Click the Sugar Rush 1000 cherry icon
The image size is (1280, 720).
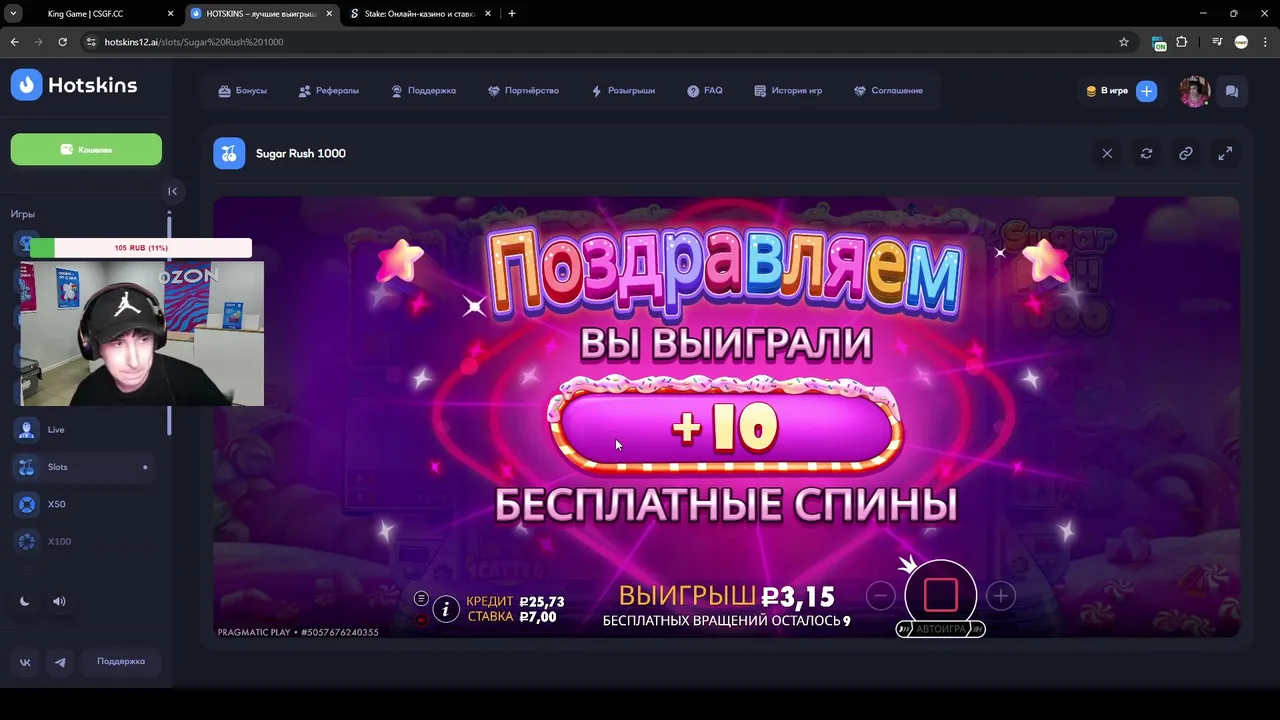[229, 153]
